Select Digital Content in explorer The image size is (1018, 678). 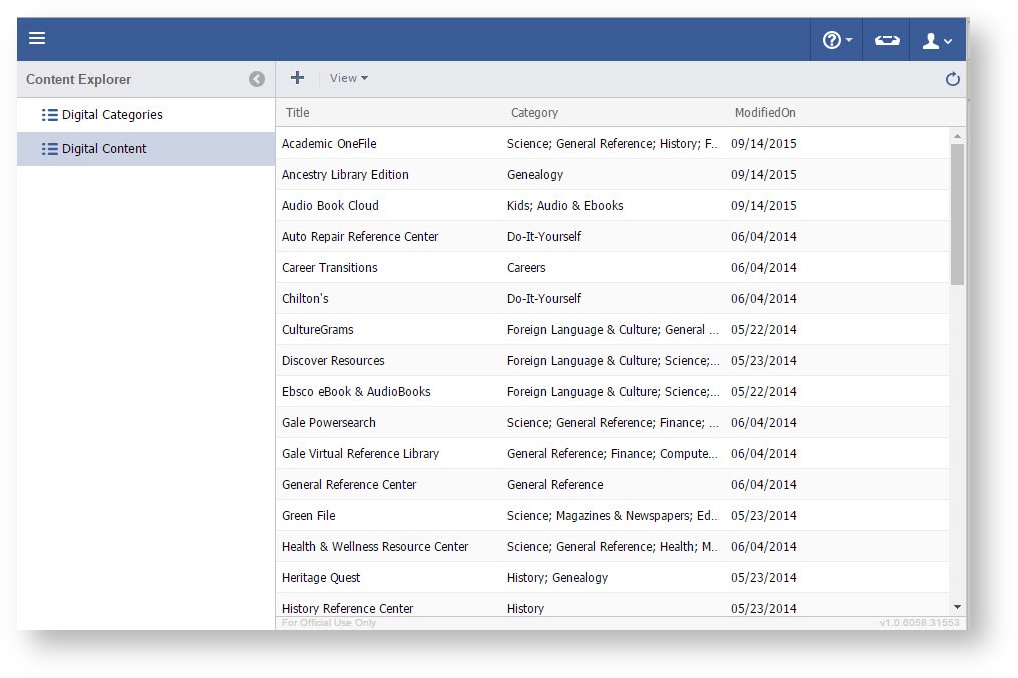tap(104, 149)
